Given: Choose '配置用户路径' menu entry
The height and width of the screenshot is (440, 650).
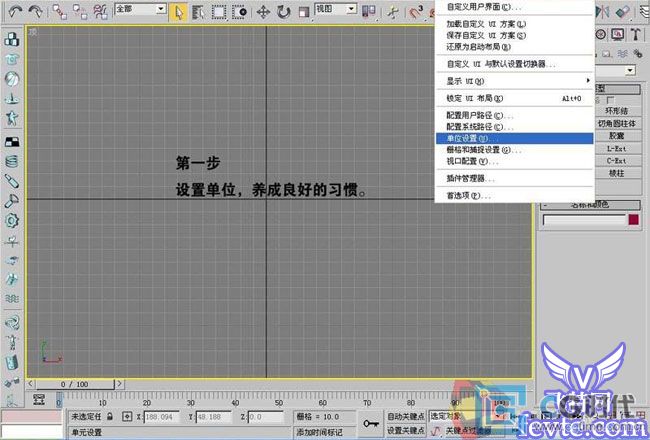Looking at the screenshot, I should tap(514, 115).
